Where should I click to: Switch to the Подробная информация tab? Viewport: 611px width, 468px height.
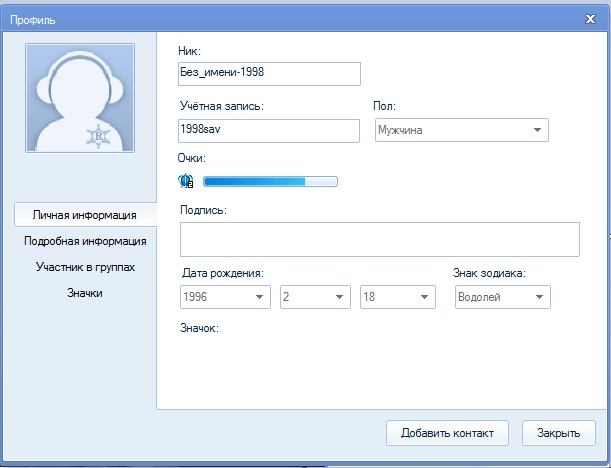pos(85,241)
